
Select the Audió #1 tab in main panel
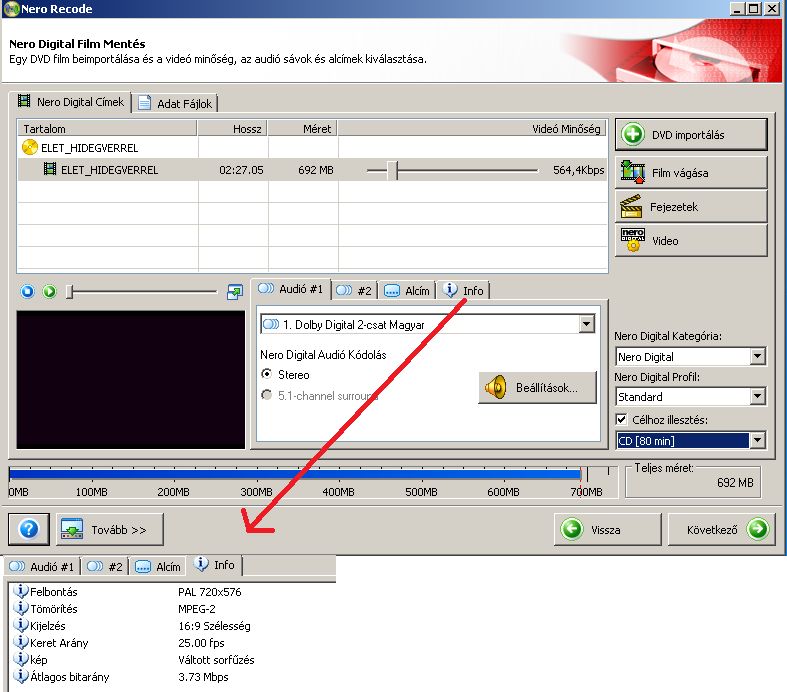click(291, 289)
